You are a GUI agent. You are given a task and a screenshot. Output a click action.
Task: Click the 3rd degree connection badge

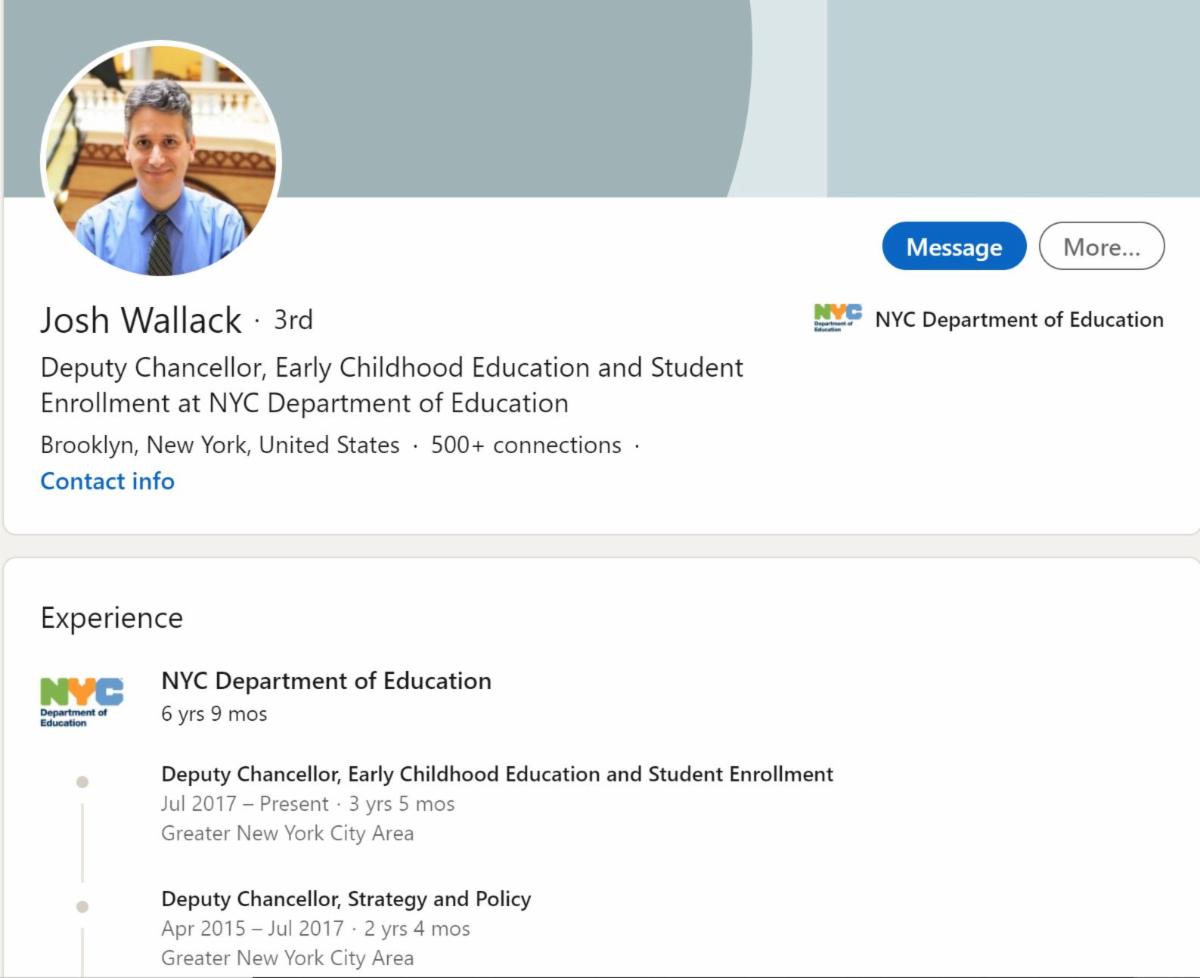pyautogui.click(x=293, y=320)
